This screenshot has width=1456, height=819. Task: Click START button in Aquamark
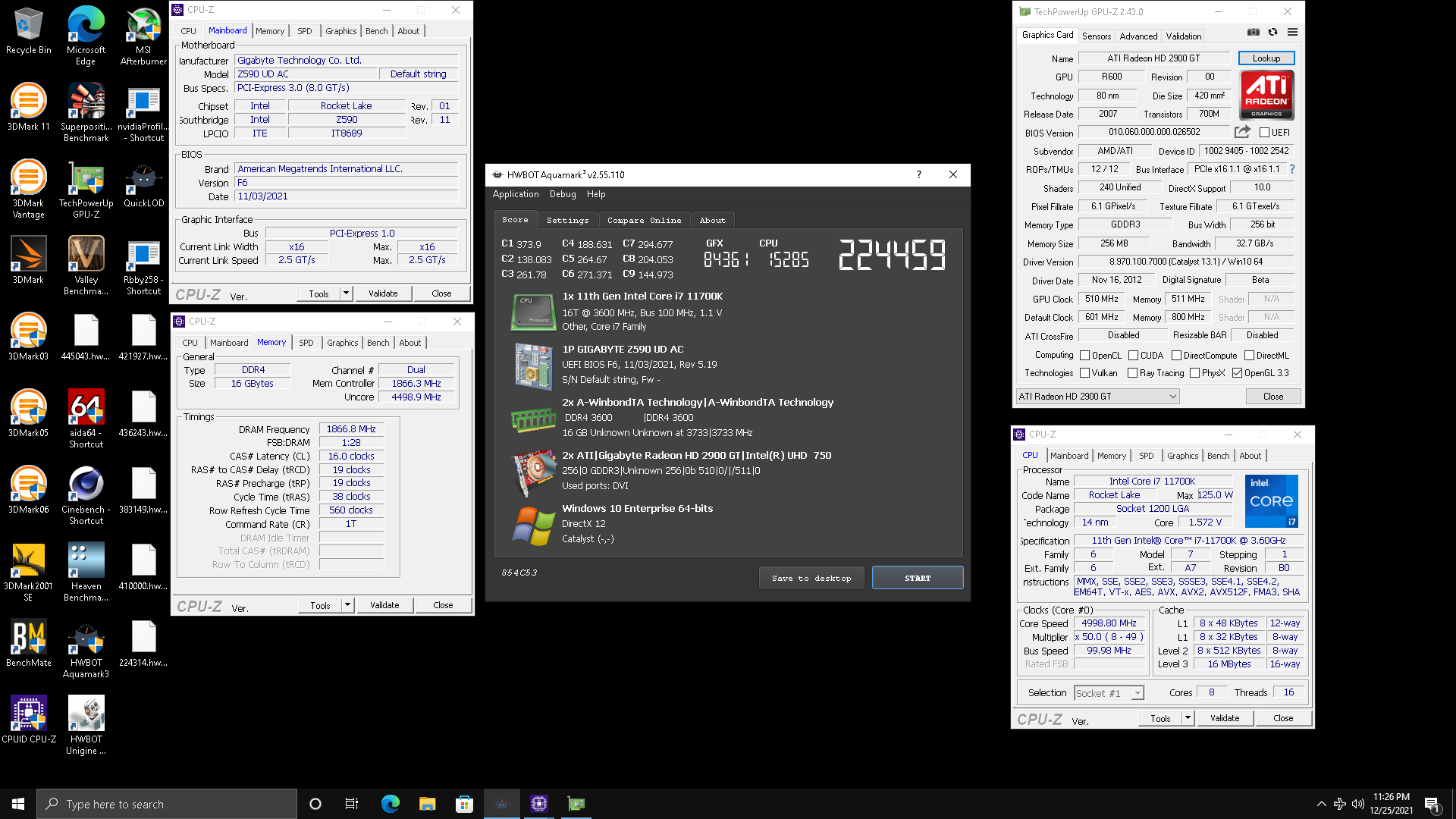[x=918, y=578]
